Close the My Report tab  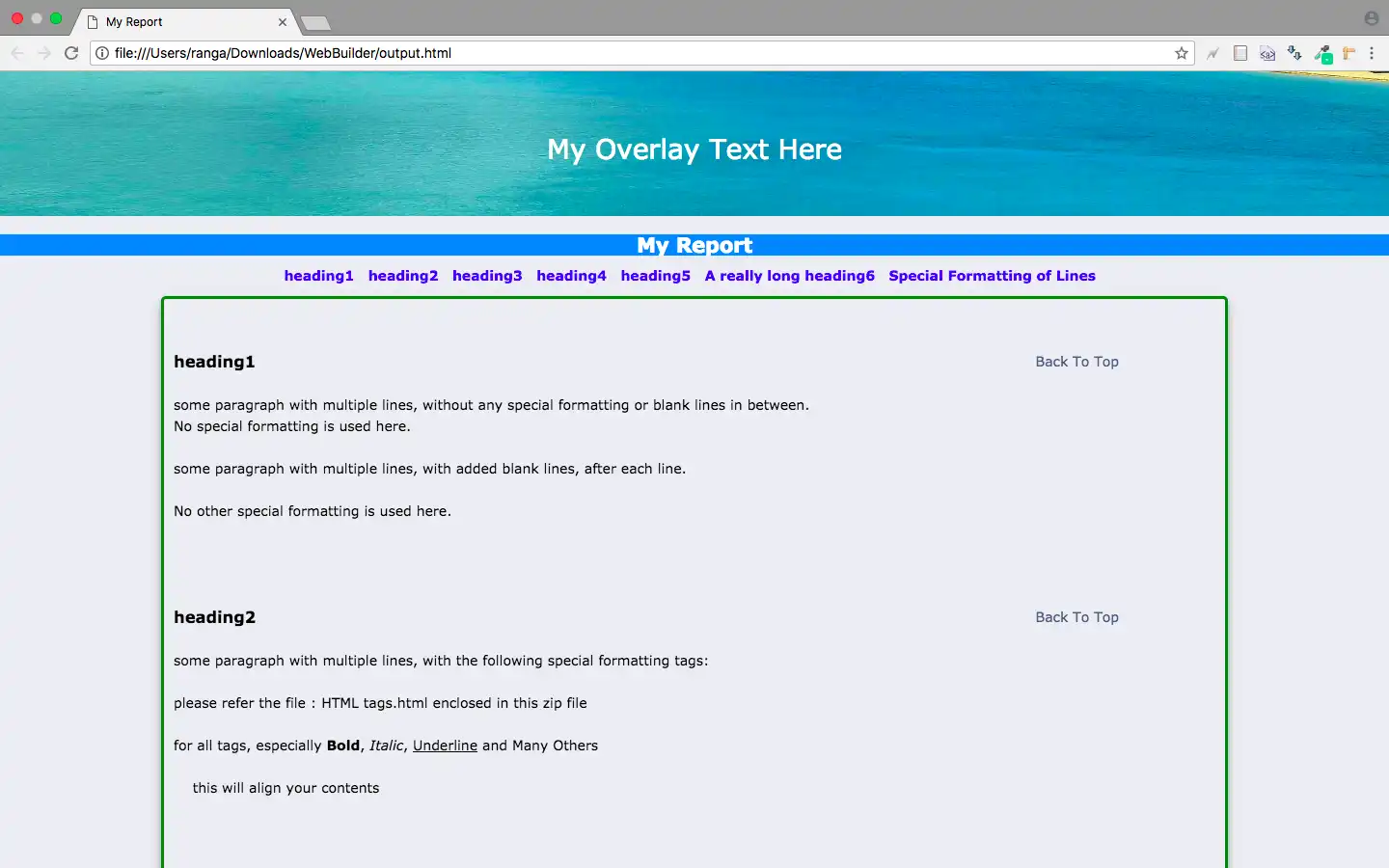283,21
